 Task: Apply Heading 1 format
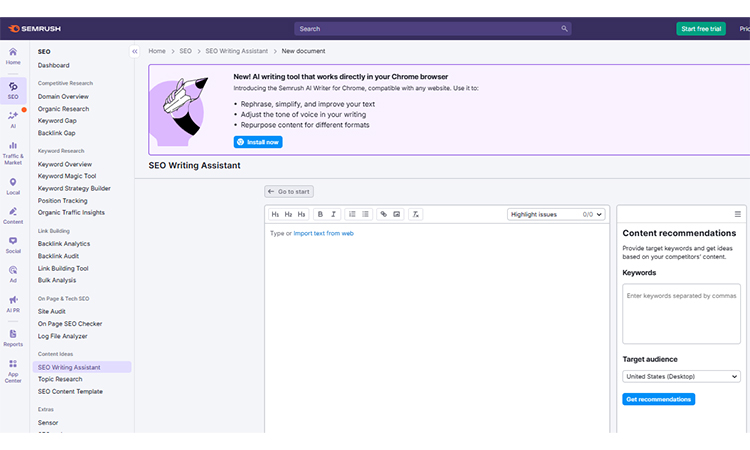[275, 214]
